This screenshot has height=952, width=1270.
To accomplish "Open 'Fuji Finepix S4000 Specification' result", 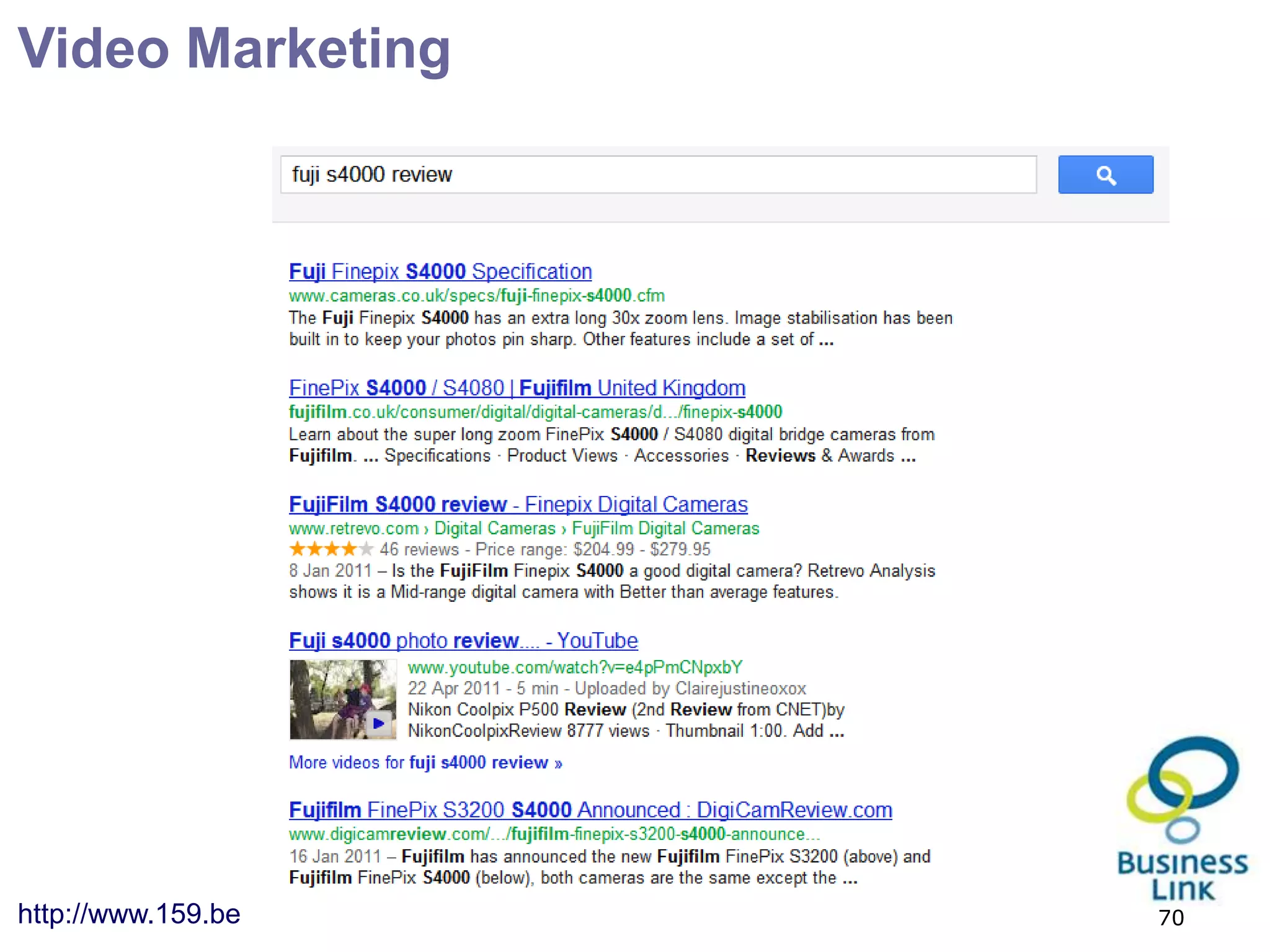I will tap(440, 271).
